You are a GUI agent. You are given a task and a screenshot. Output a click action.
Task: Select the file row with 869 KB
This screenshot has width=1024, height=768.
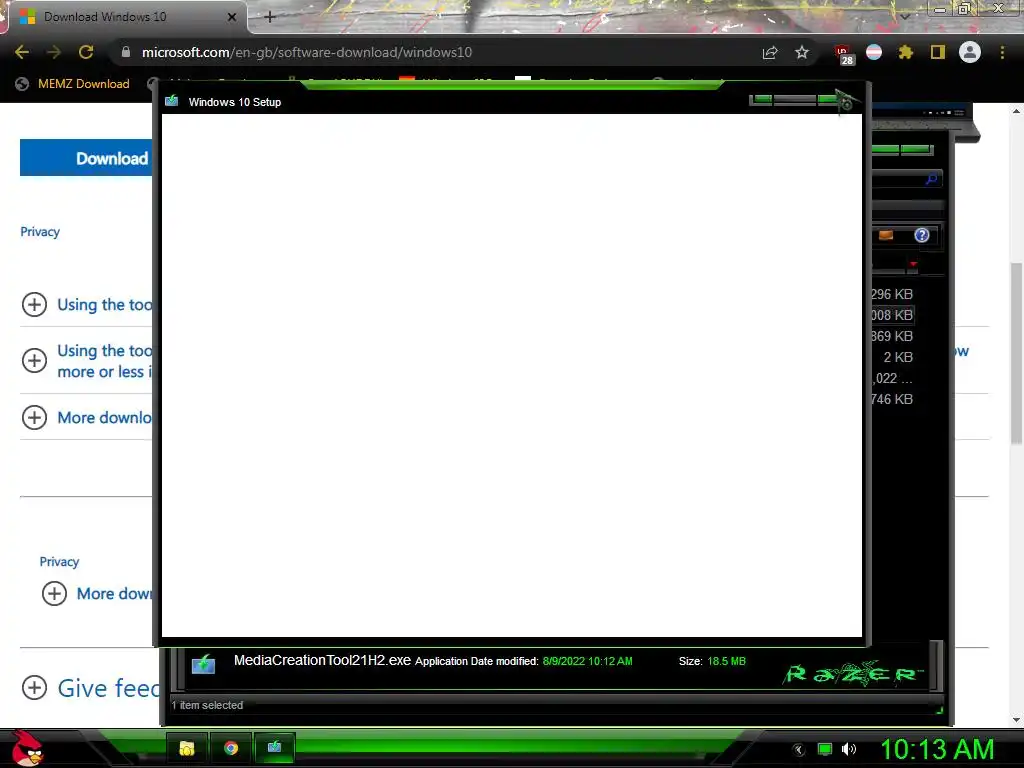tap(892, 336)
